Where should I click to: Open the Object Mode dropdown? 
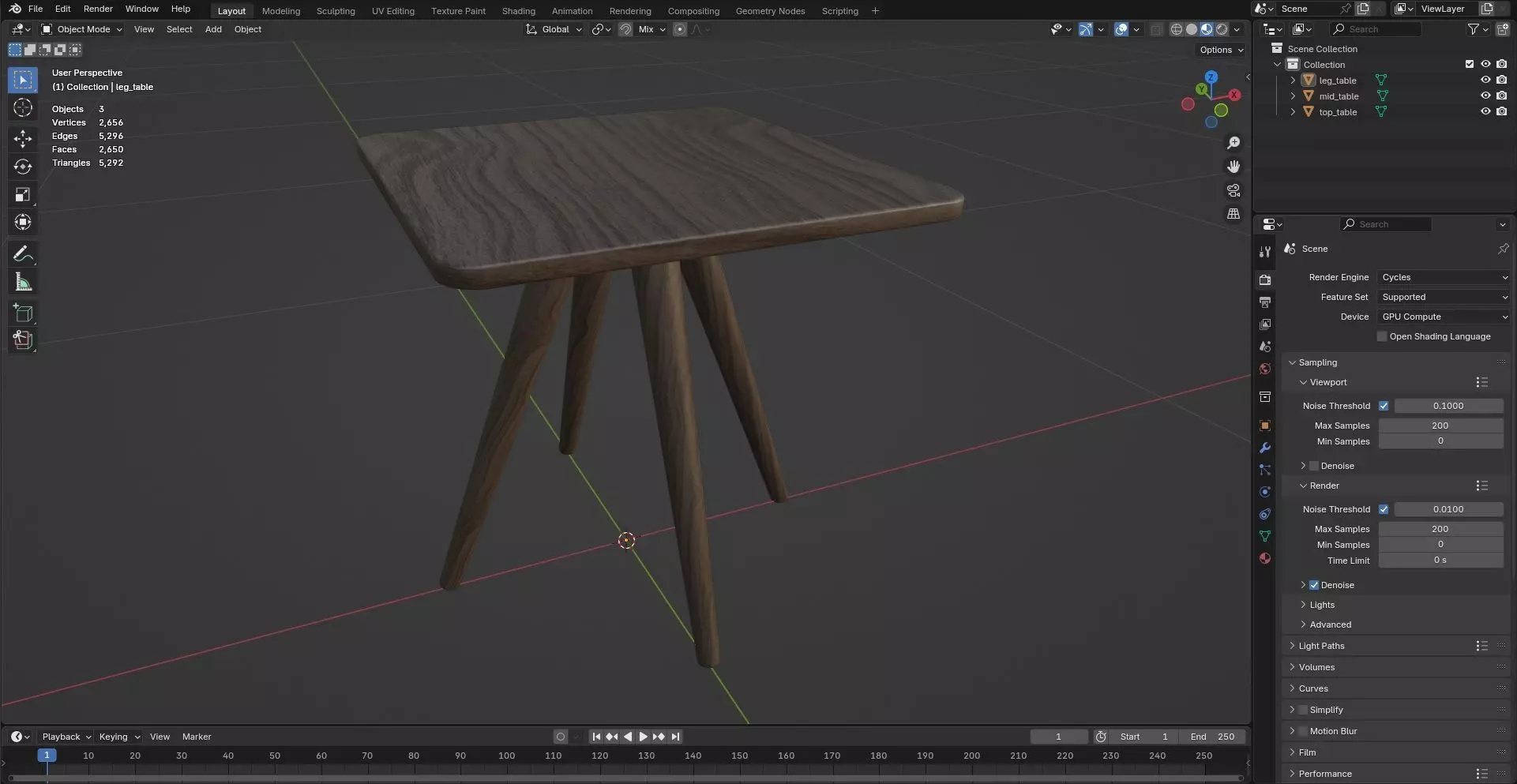pos(82,29)
